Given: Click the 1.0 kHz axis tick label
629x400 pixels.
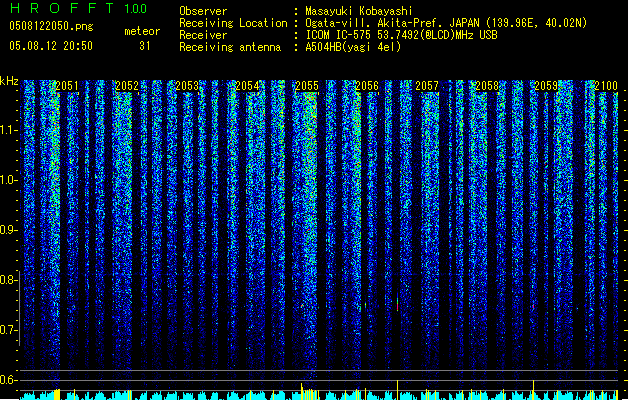Looking at the screenshot, I should [8, 180].
